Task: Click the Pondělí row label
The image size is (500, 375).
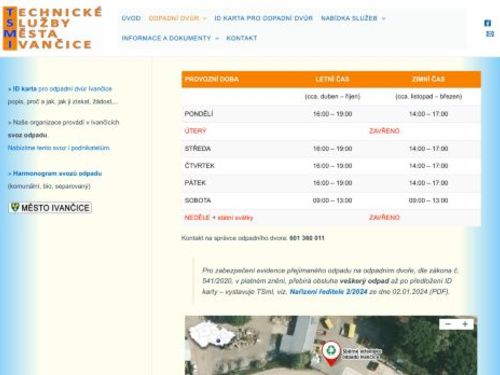Action: coord(199,114)
